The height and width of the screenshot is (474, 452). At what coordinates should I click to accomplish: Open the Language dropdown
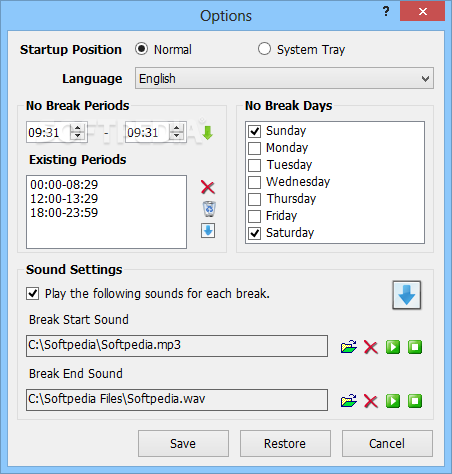tap(284, 78)
